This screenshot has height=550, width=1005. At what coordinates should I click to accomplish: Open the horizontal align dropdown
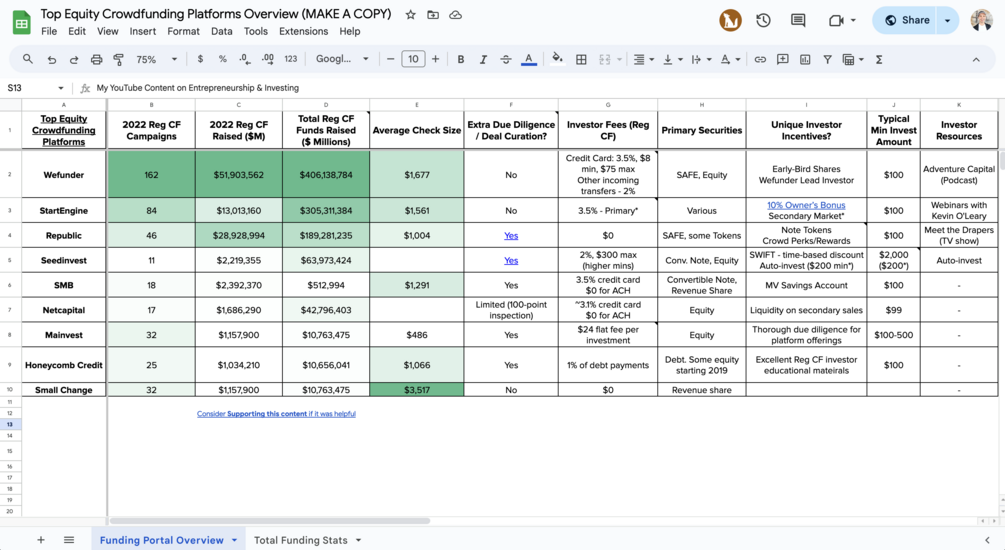pos(644,59)
